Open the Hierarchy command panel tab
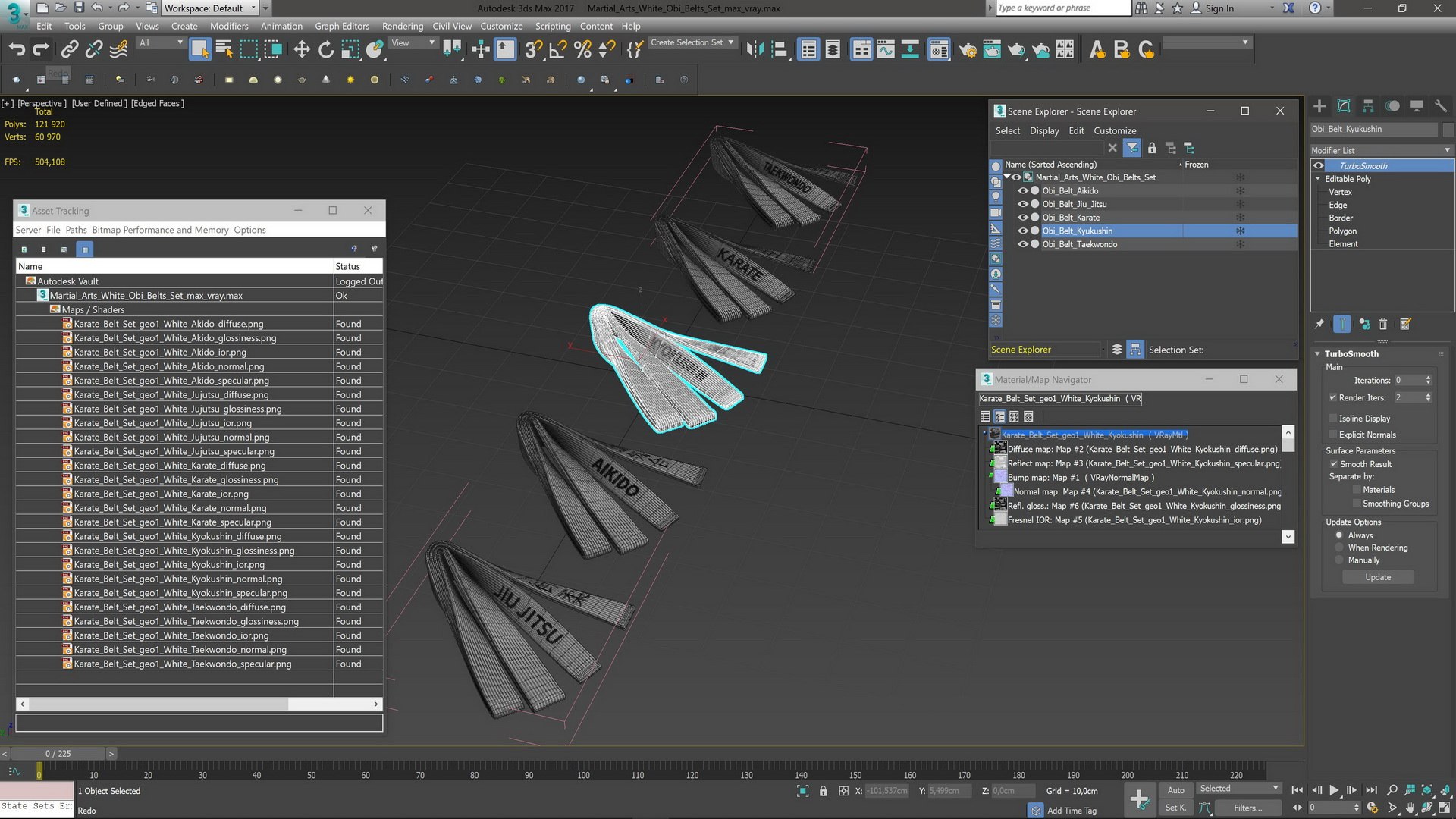Screen dimensions: 1456x819 (1368, 106)
